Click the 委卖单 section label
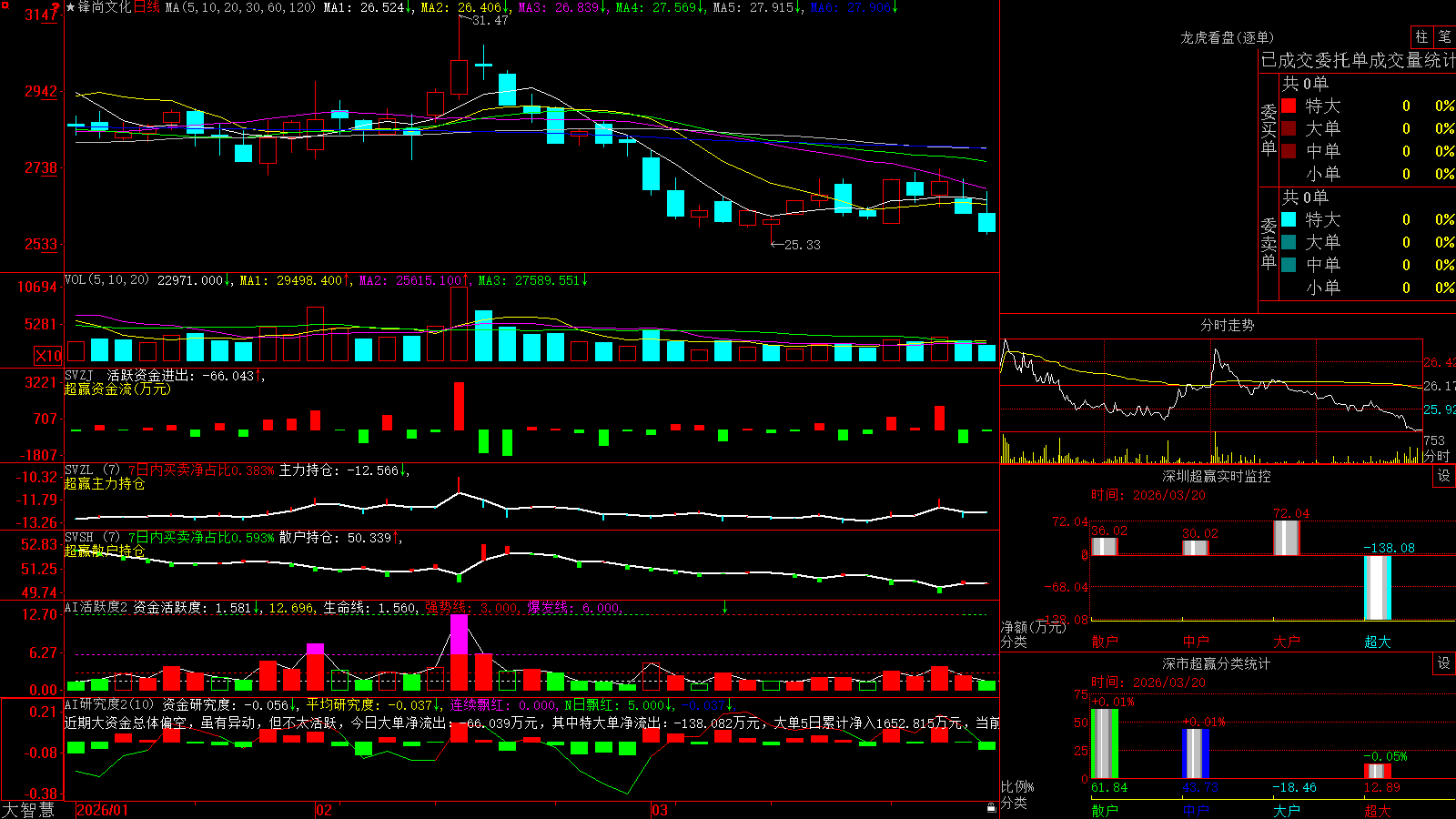 pos(1269,243)
